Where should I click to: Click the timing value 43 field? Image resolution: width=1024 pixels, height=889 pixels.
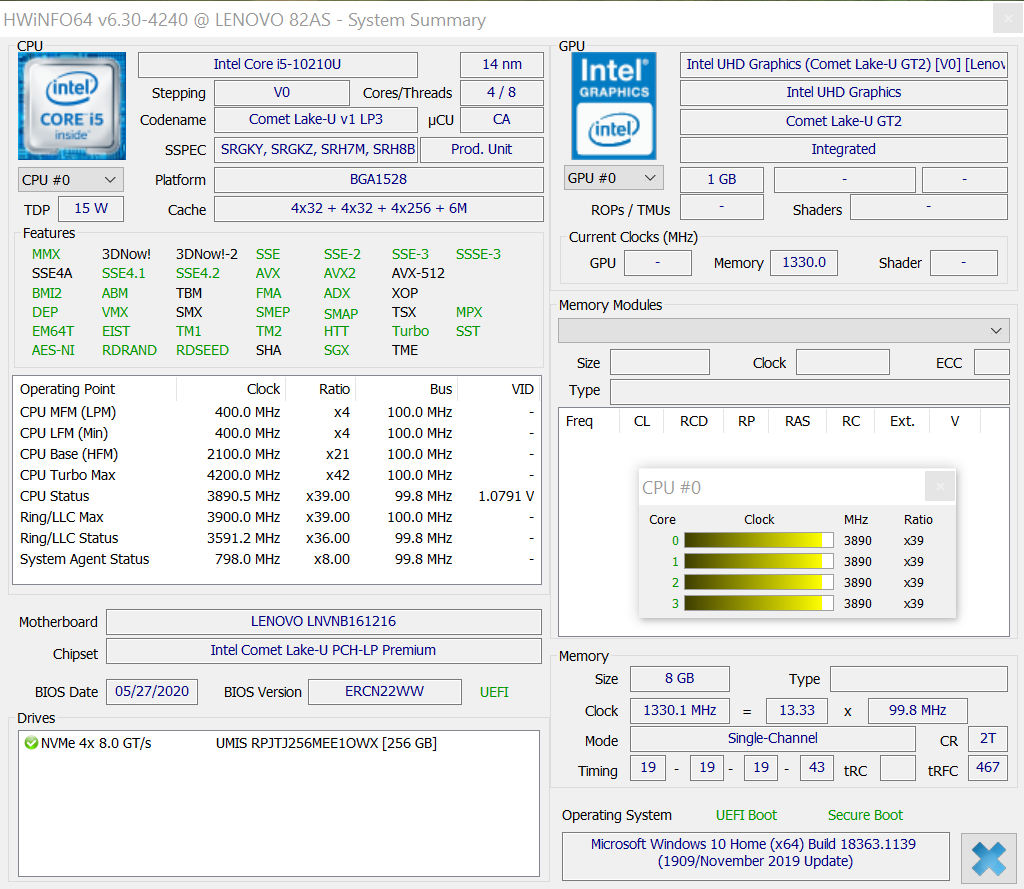pyautogui.click(x=816, y=768)
